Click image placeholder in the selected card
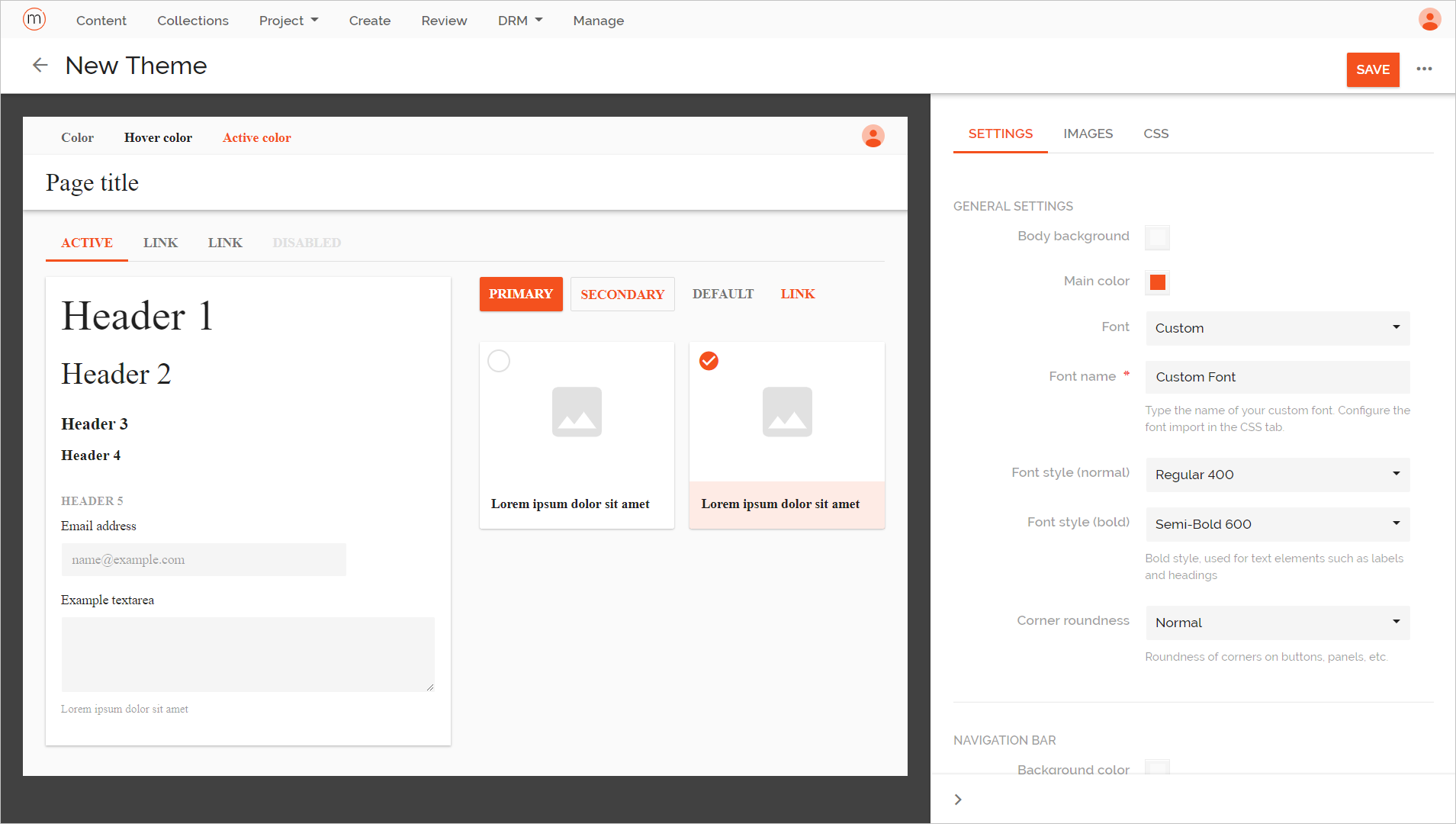This screenshot has height=824, width=1456. [787, 412]
